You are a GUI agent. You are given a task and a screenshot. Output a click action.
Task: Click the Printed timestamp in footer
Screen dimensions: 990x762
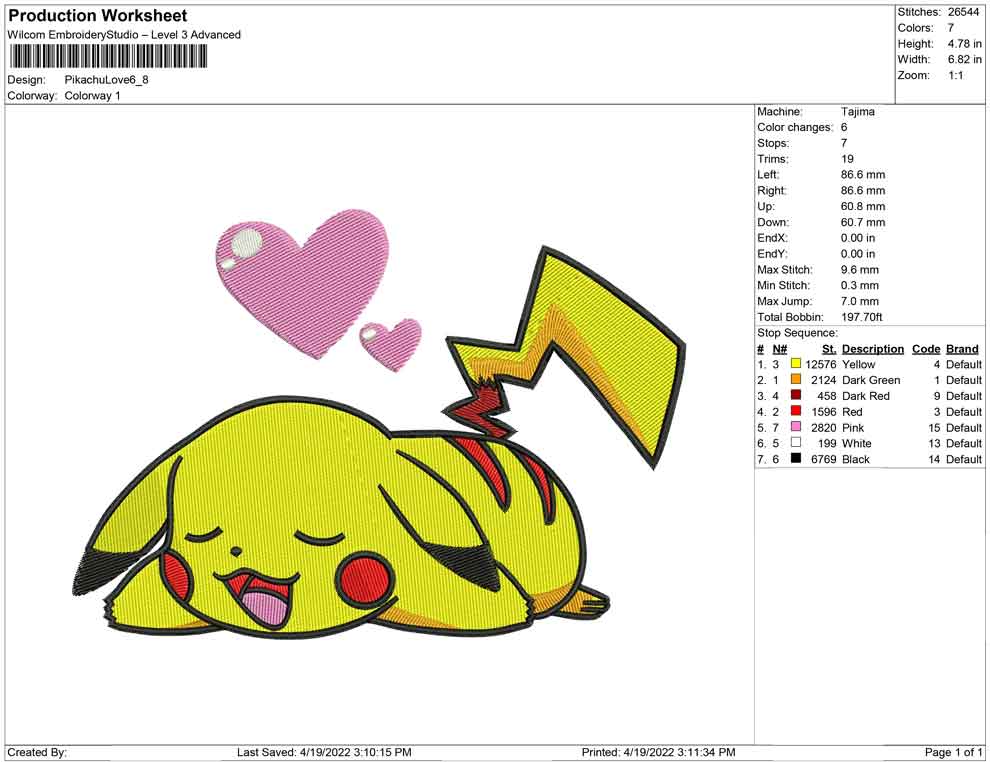658,752
